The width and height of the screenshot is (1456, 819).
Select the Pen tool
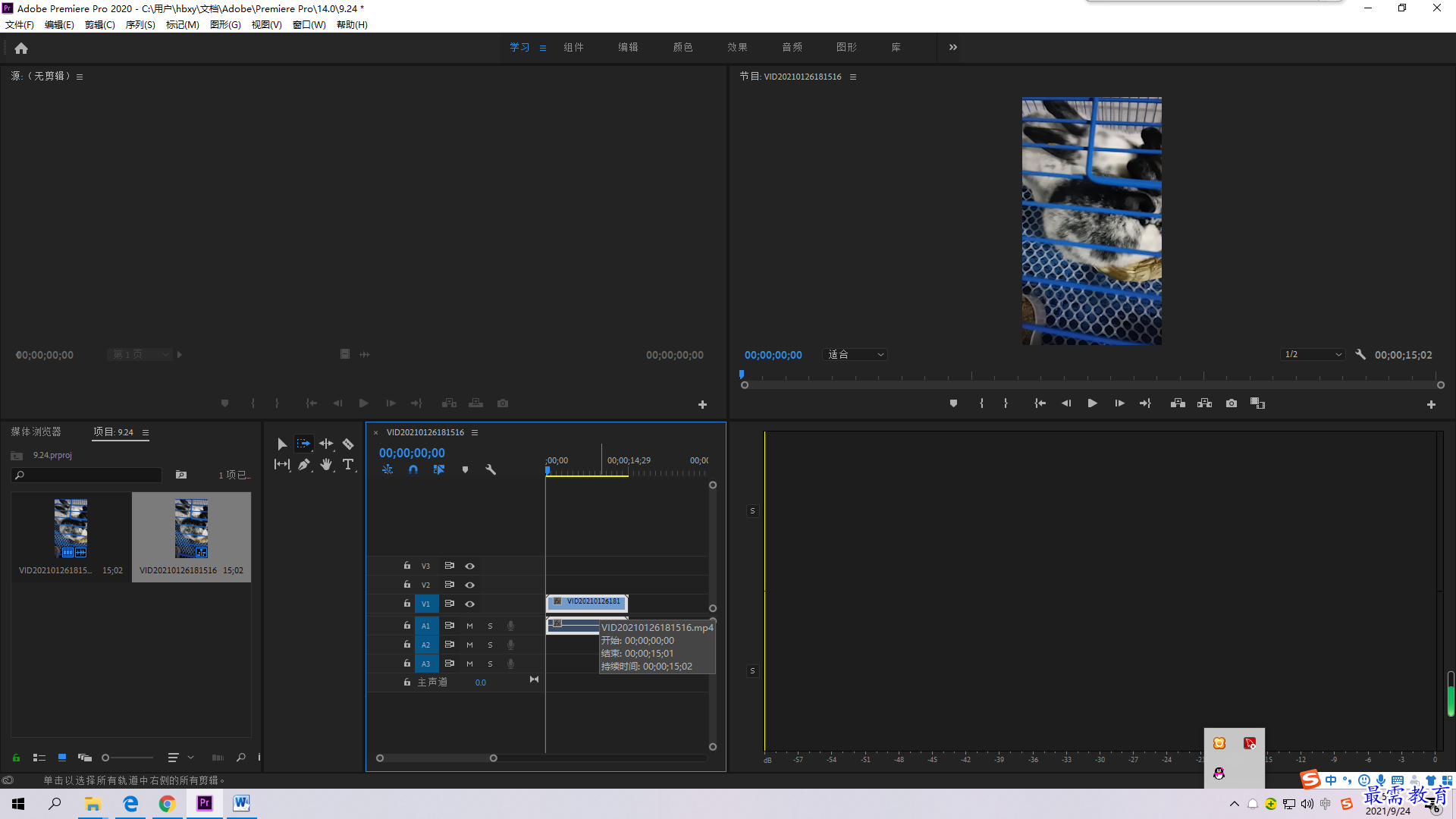304,464
